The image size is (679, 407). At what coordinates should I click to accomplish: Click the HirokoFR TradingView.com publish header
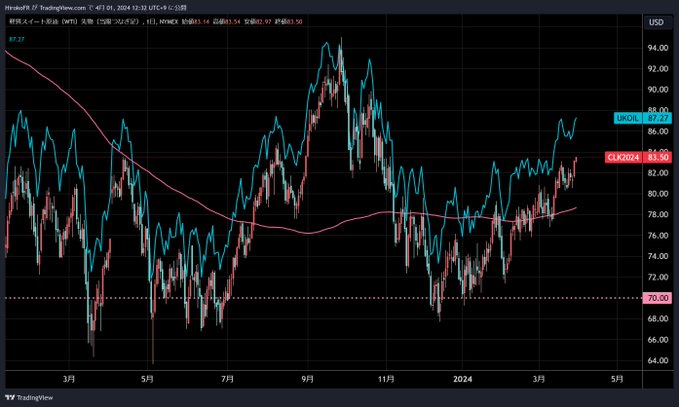coord(96,8)
